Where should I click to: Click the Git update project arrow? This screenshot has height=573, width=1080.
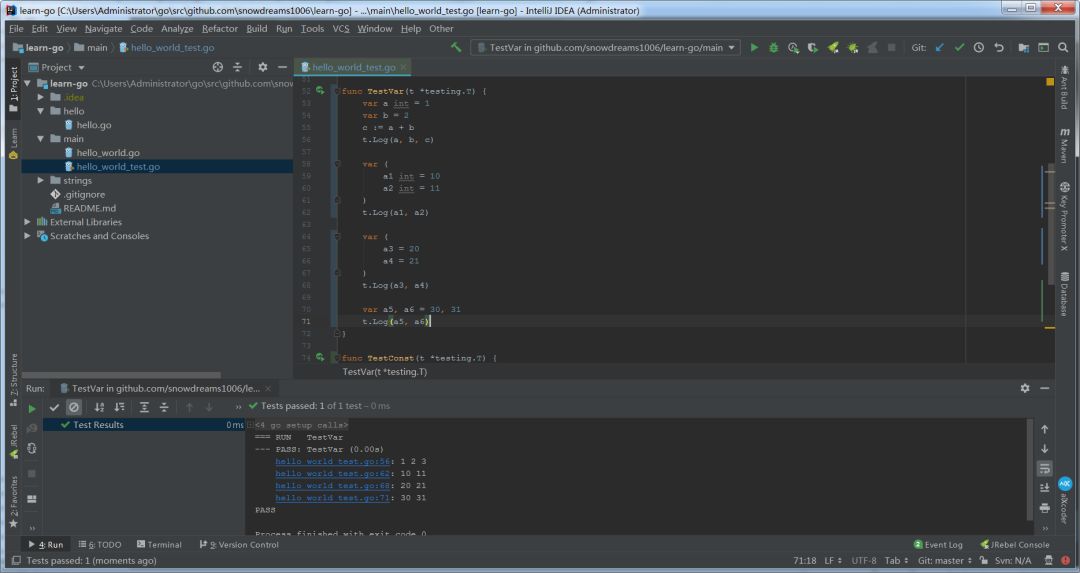(940, 47)
